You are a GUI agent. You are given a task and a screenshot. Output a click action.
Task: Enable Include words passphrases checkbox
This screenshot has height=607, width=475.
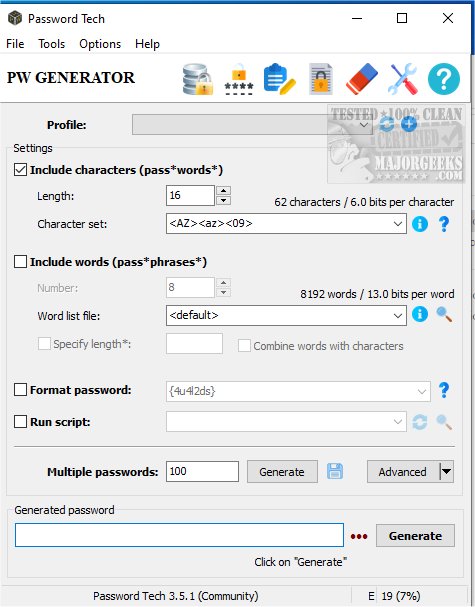20,262
